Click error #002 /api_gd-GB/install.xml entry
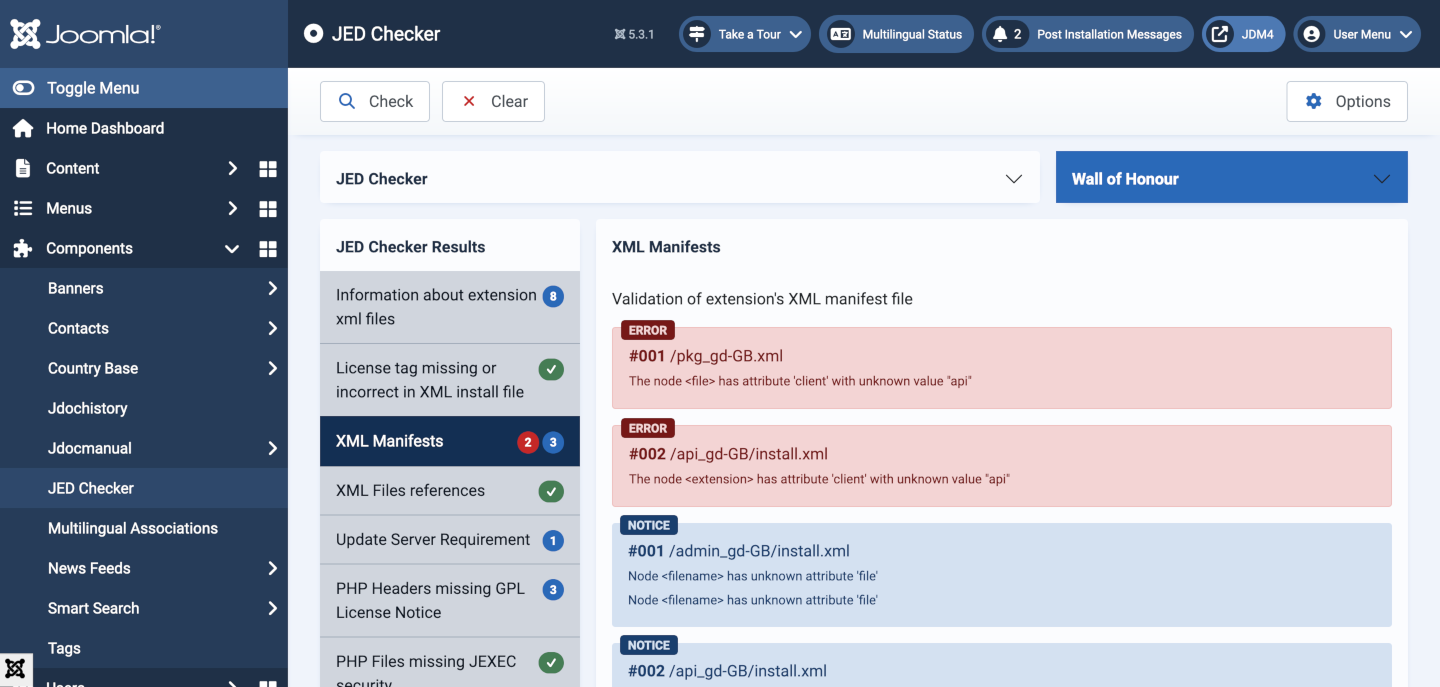 pos(1002,465)
